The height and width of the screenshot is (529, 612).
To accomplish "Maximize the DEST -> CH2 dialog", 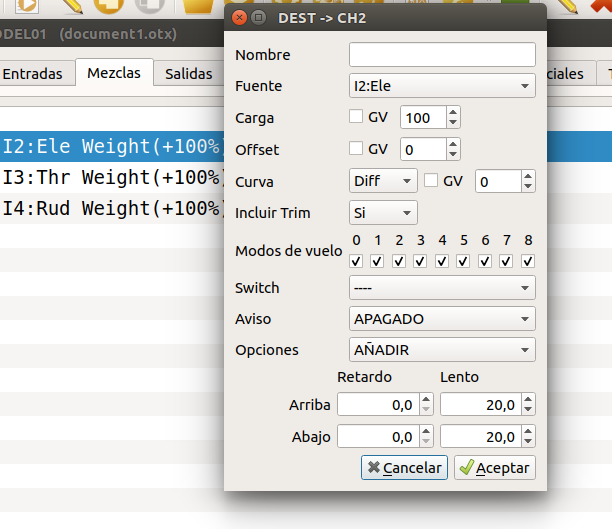I will pos(258,18).
